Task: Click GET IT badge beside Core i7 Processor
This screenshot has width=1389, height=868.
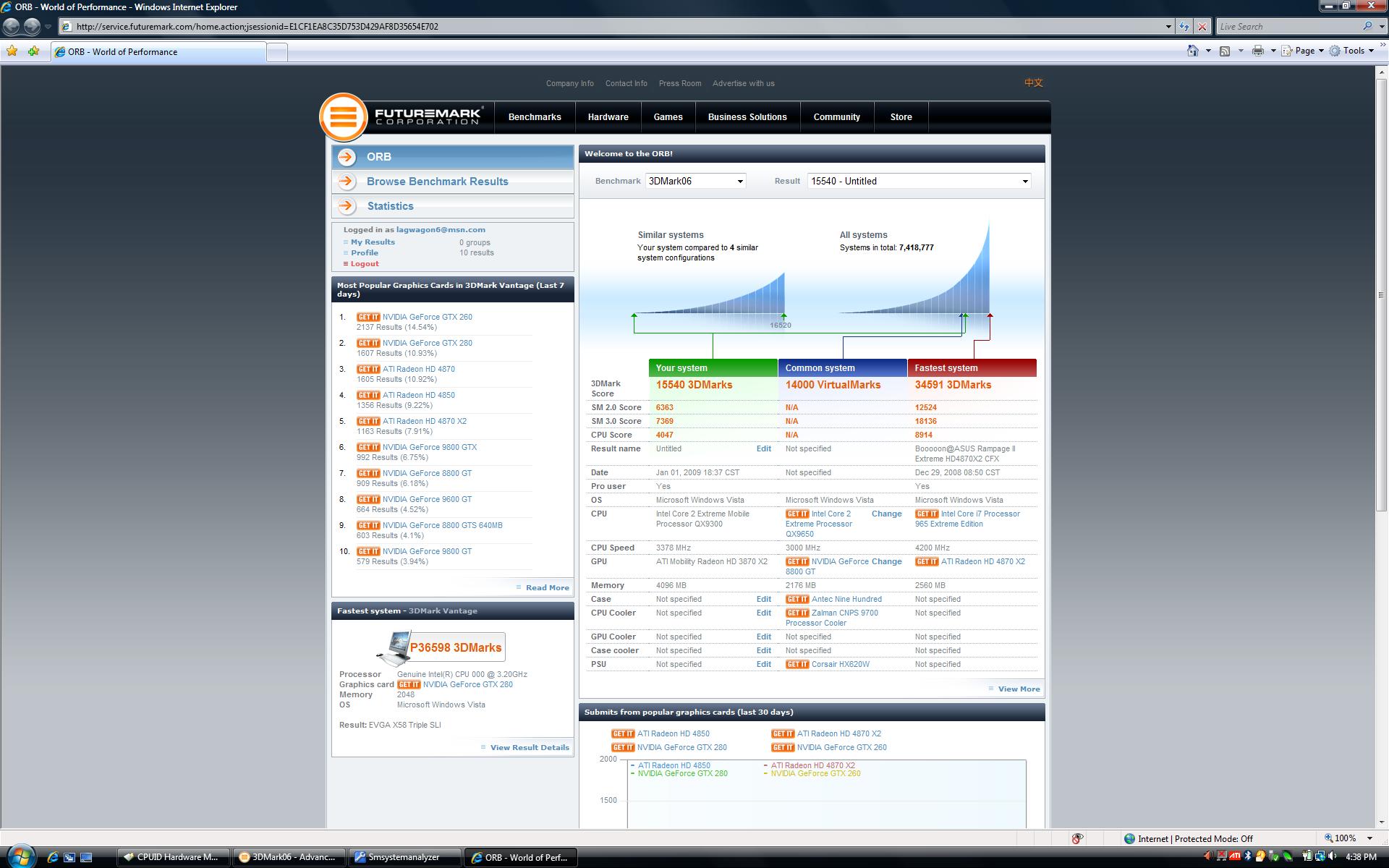Action: coord(927,514)
